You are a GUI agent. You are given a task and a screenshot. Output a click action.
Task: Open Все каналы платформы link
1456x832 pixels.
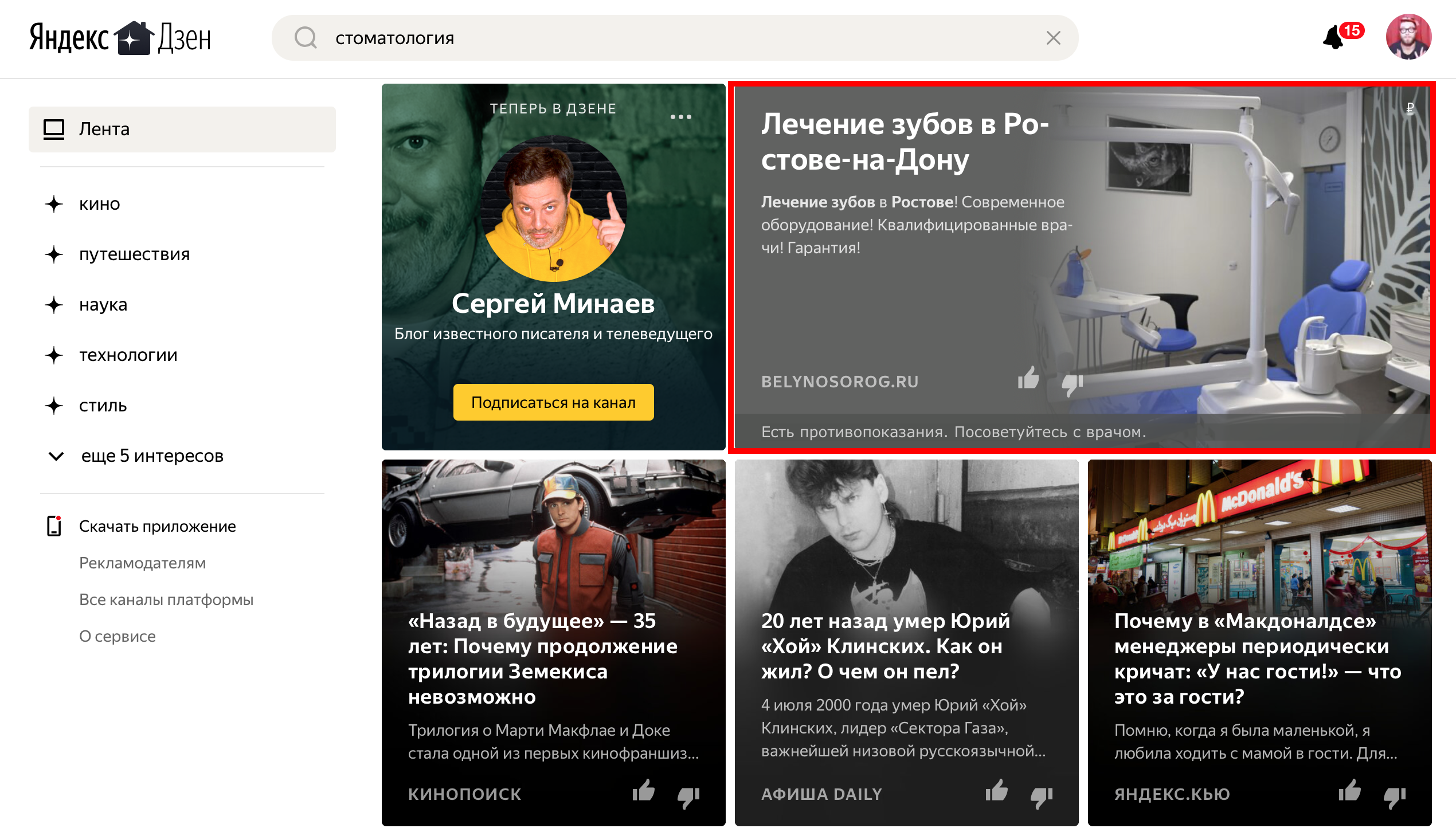(166, 599)
